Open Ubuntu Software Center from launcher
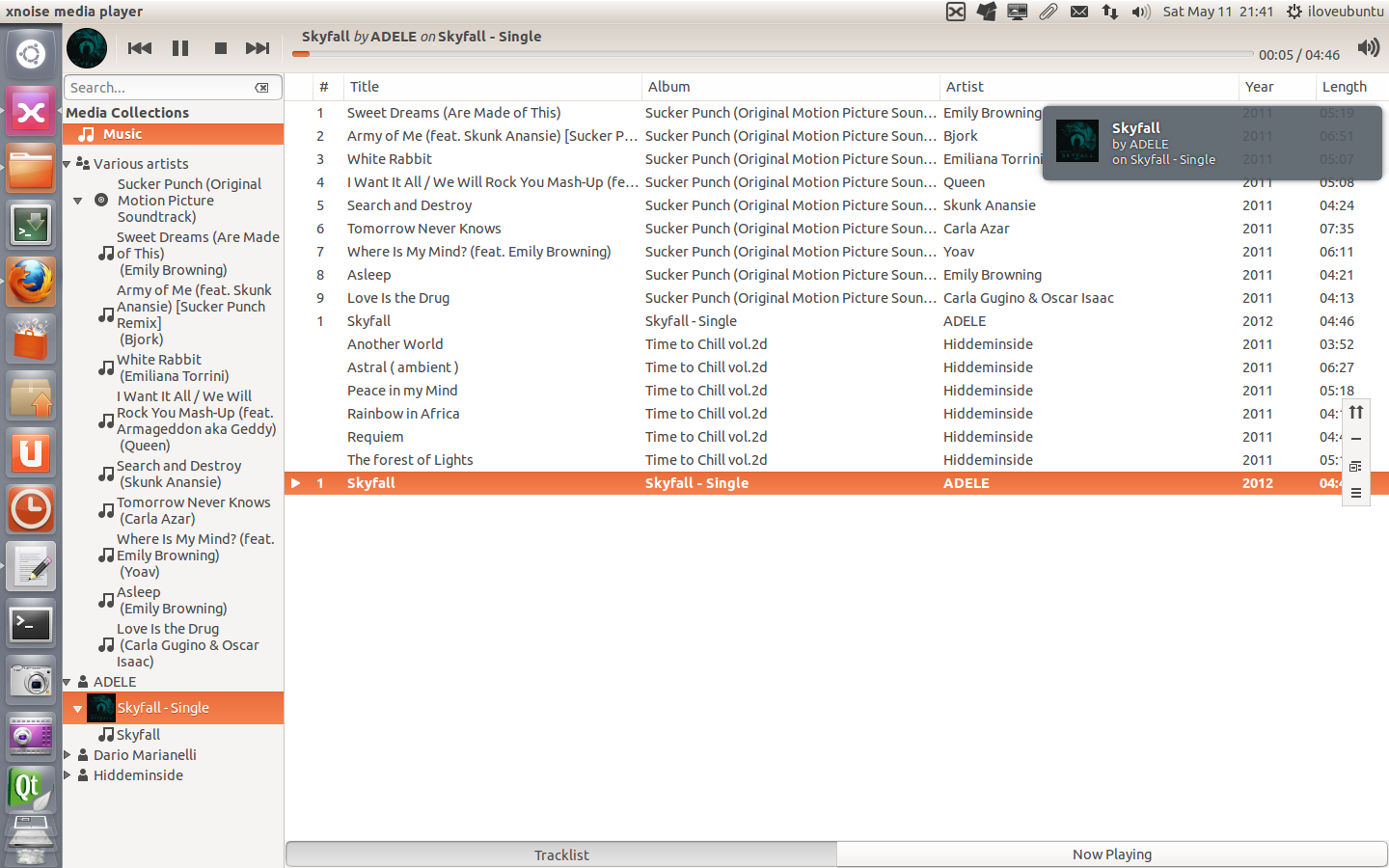 [x=31, y=339]
